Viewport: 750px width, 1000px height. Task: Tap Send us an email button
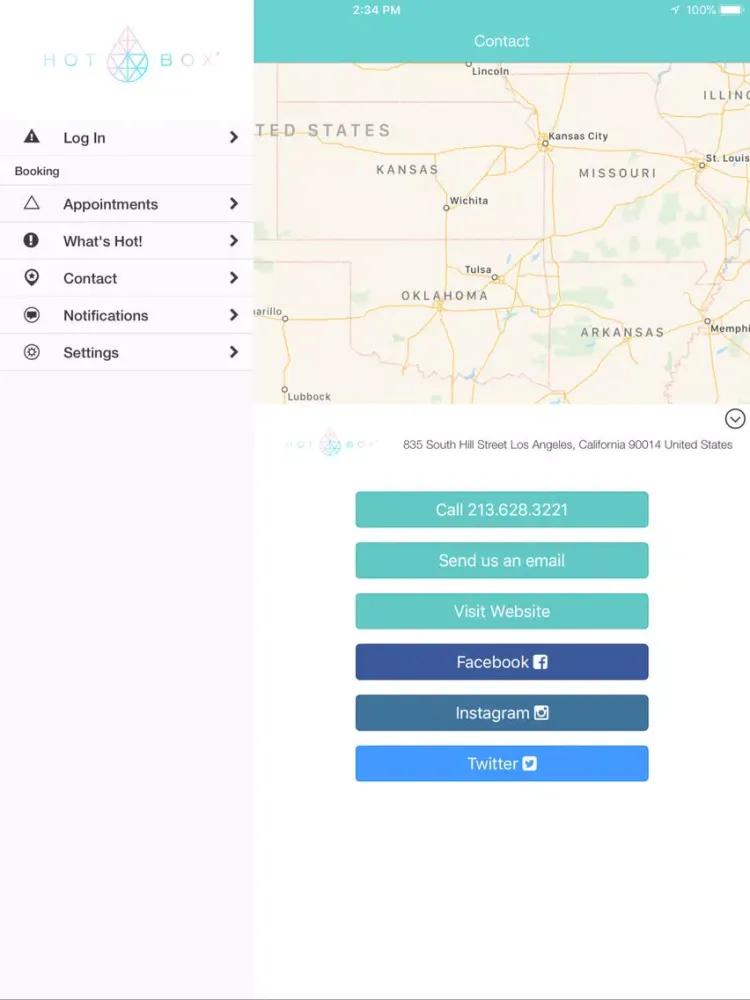502,561
